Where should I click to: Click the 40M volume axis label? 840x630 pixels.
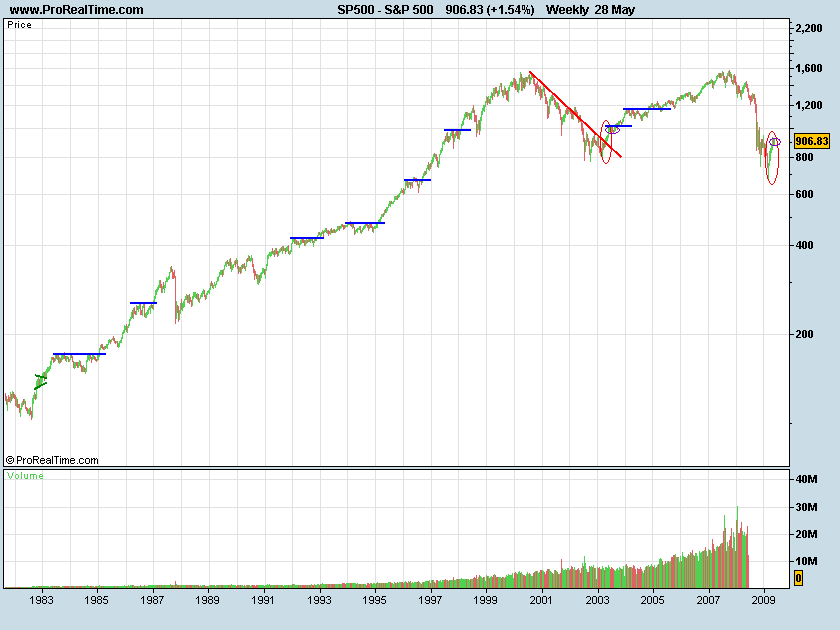point(806,479)
